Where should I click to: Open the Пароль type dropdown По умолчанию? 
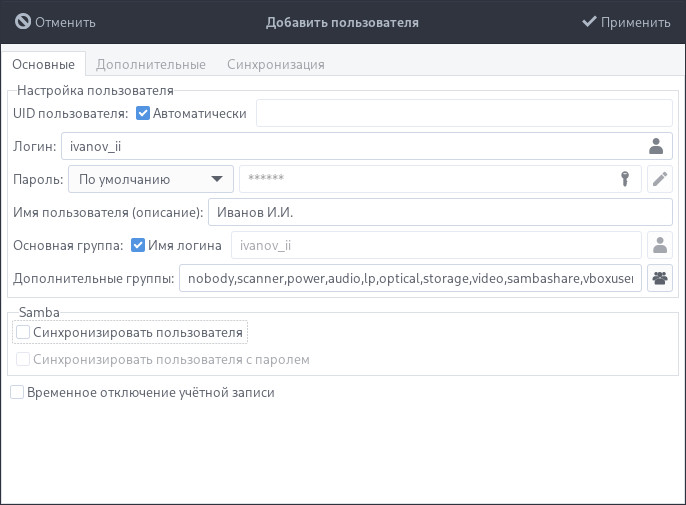(x=150, y=179)
